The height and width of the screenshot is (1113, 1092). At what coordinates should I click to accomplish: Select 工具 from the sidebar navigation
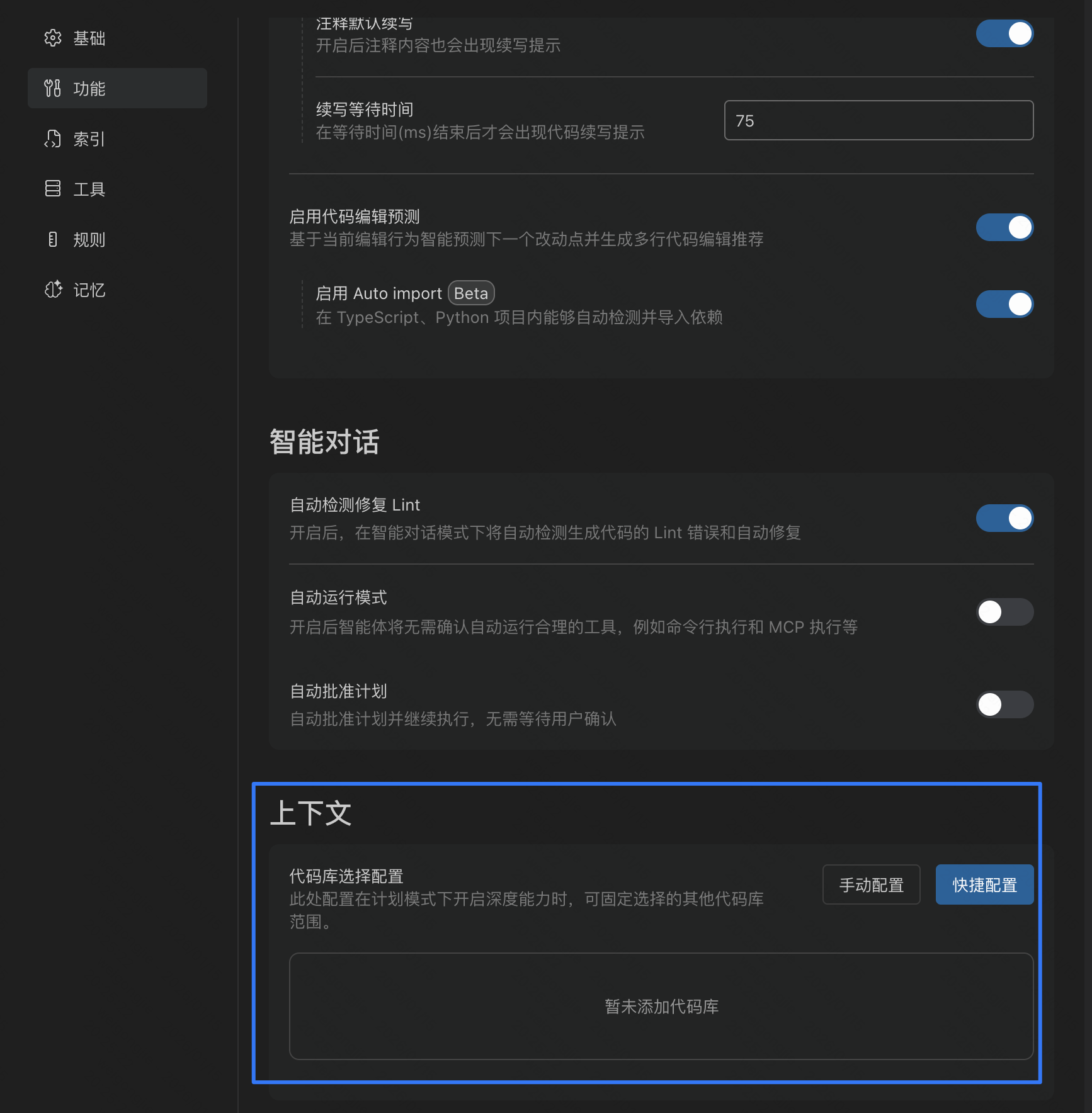point(88,189)
